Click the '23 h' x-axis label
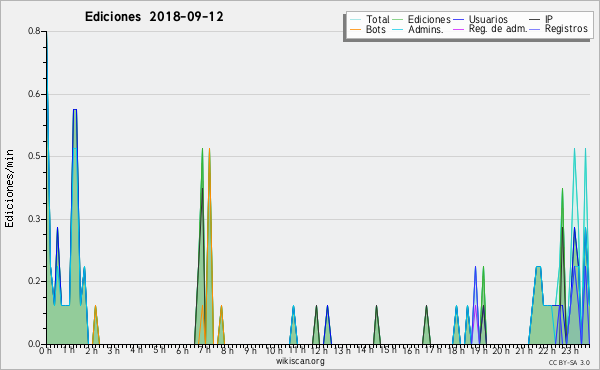 [570, 351]
